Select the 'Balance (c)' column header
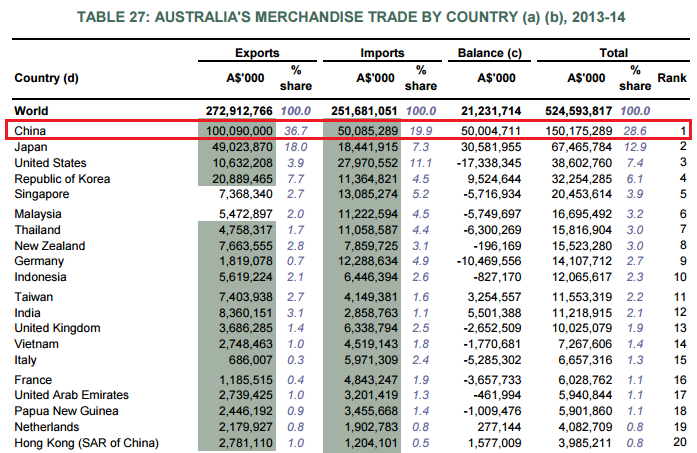 pyautogui.click(x=489, y=53)
